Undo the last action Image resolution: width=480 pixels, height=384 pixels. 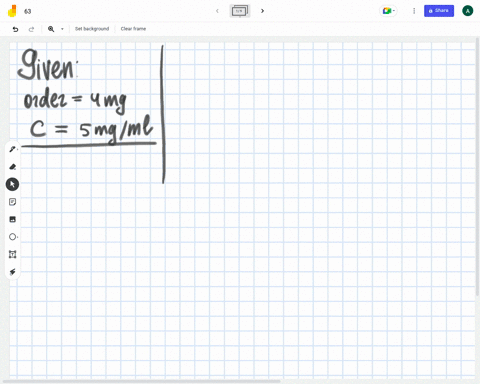[x=15, y=29]
